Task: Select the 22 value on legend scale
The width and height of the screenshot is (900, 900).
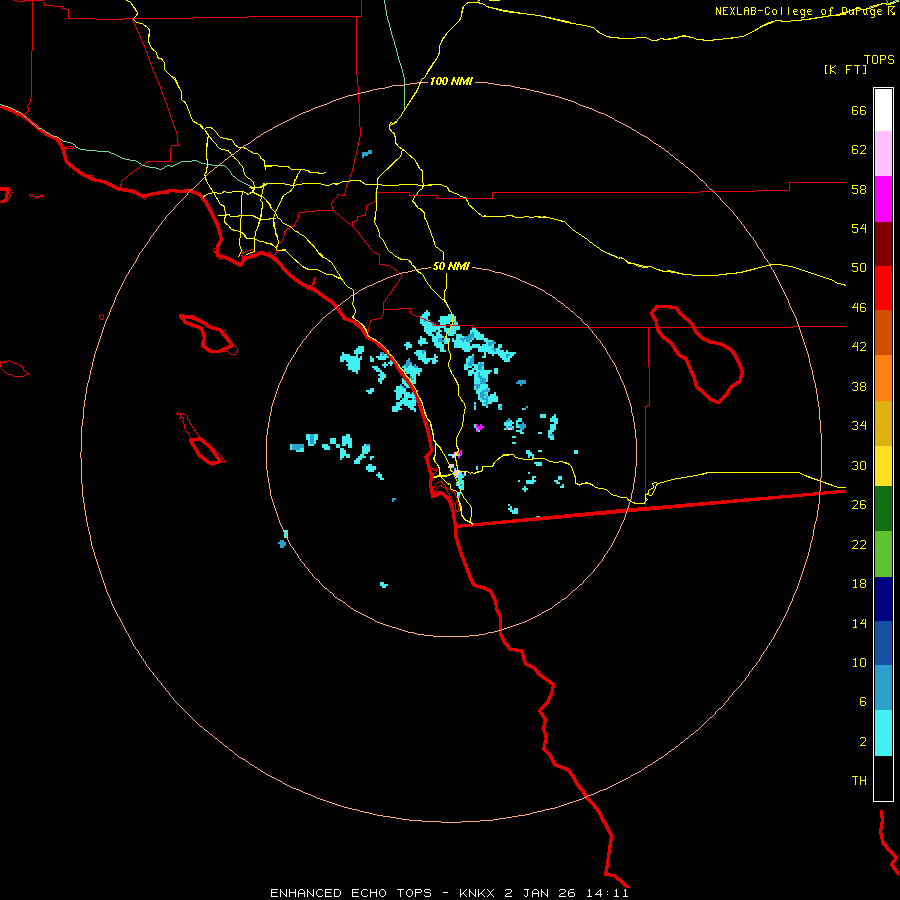Action: [859, 544]
